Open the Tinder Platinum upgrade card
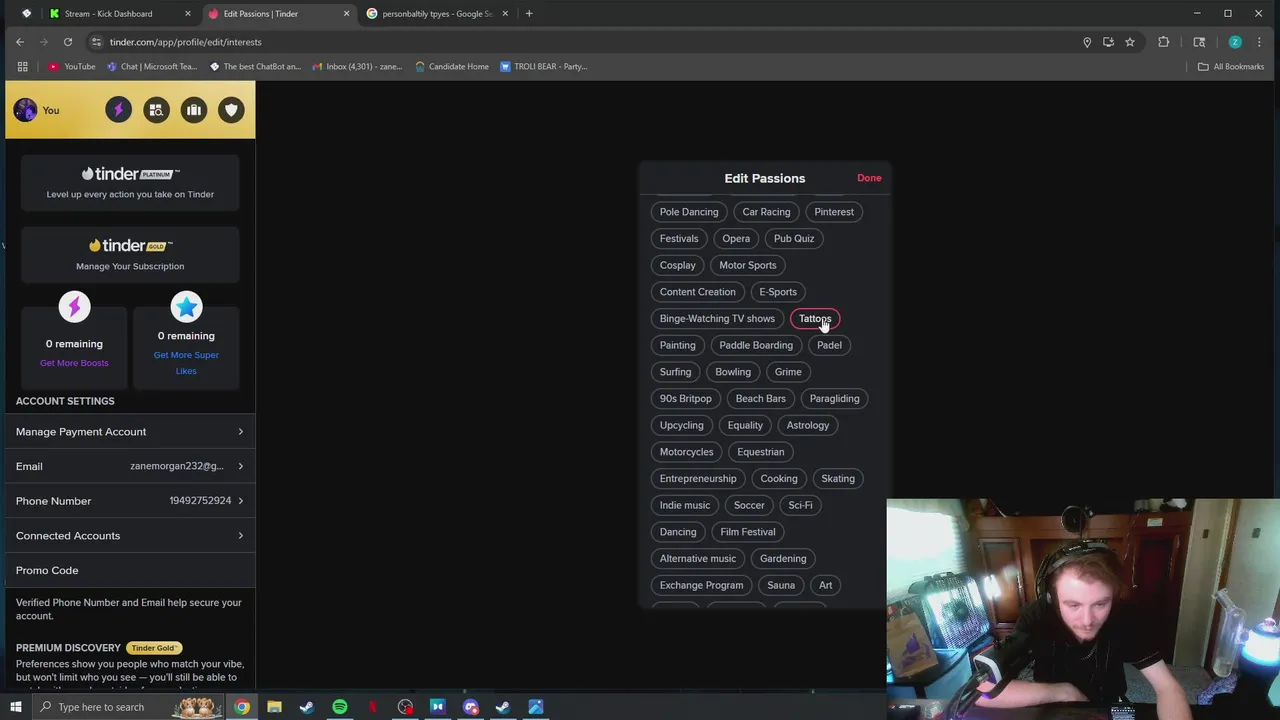 (x=130, y=183)
